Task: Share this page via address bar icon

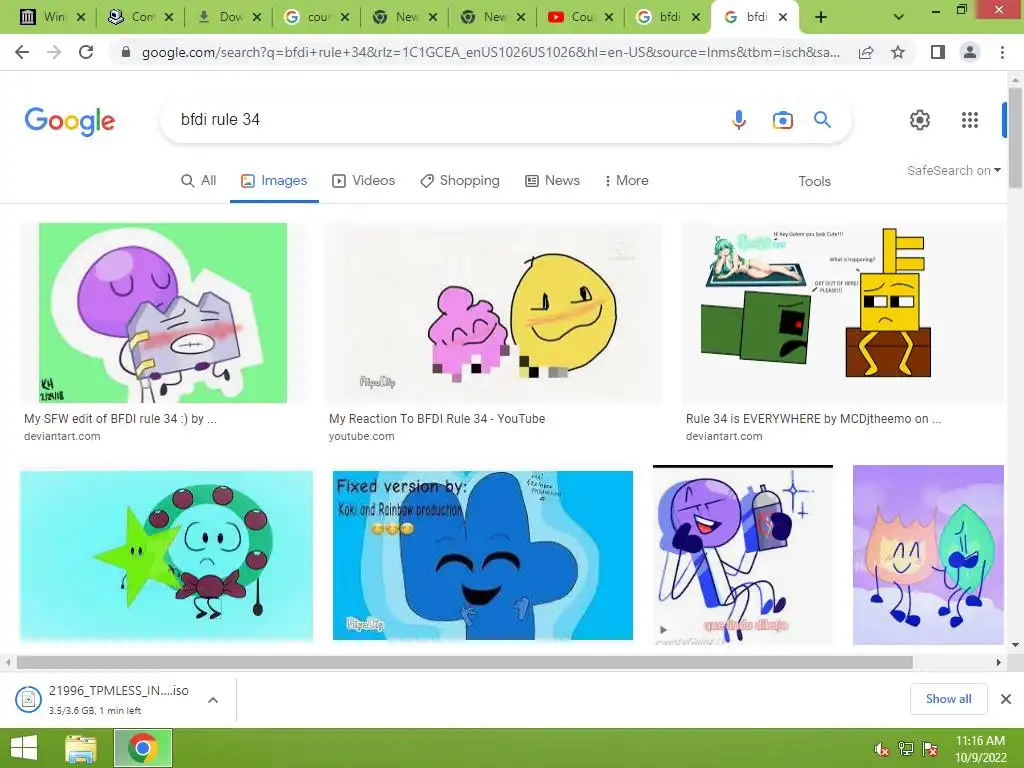Action: (x=866, y=52)
